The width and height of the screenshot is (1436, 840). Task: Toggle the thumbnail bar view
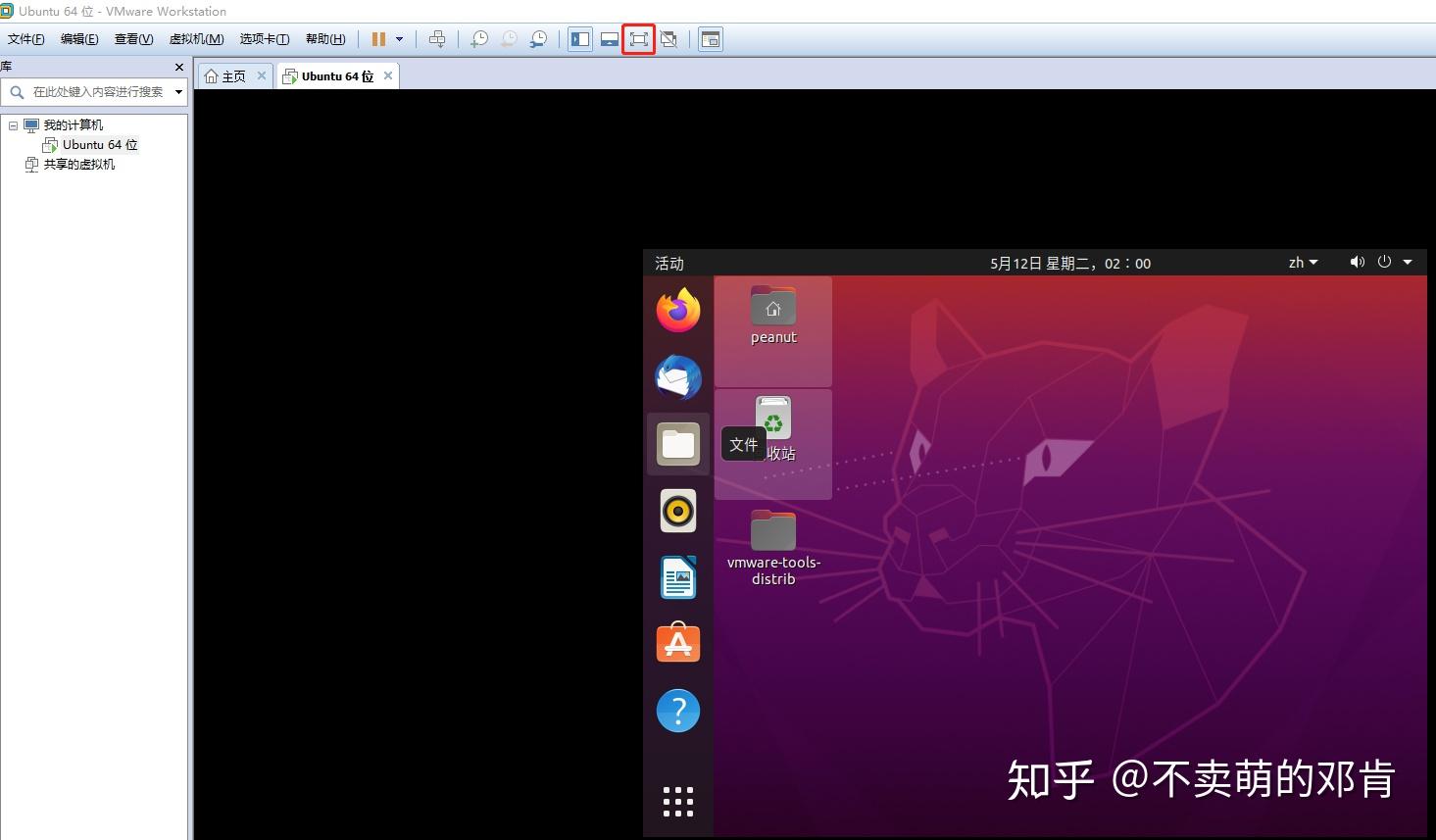point(610,39)
